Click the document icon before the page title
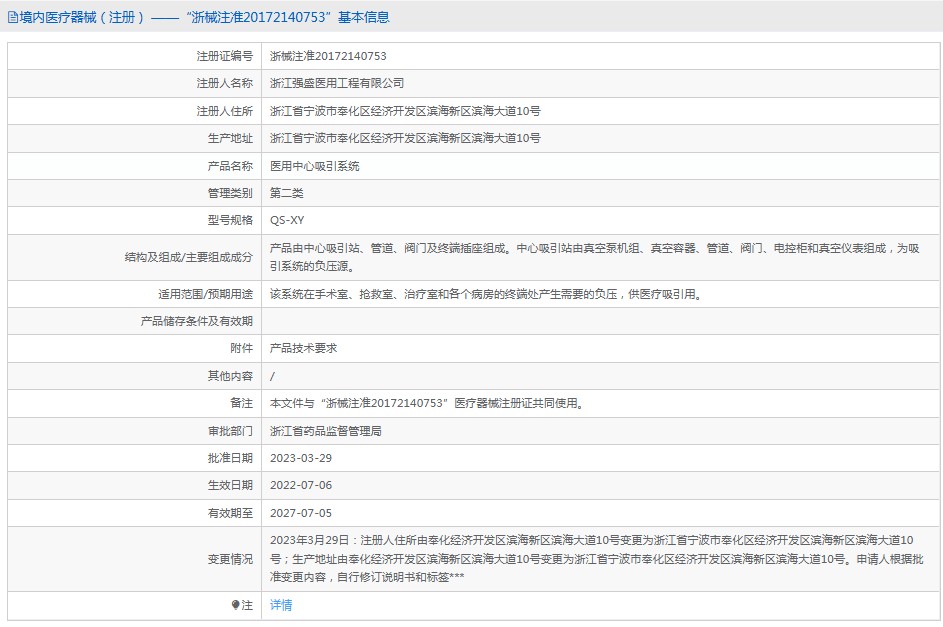 tap(12, 17)
